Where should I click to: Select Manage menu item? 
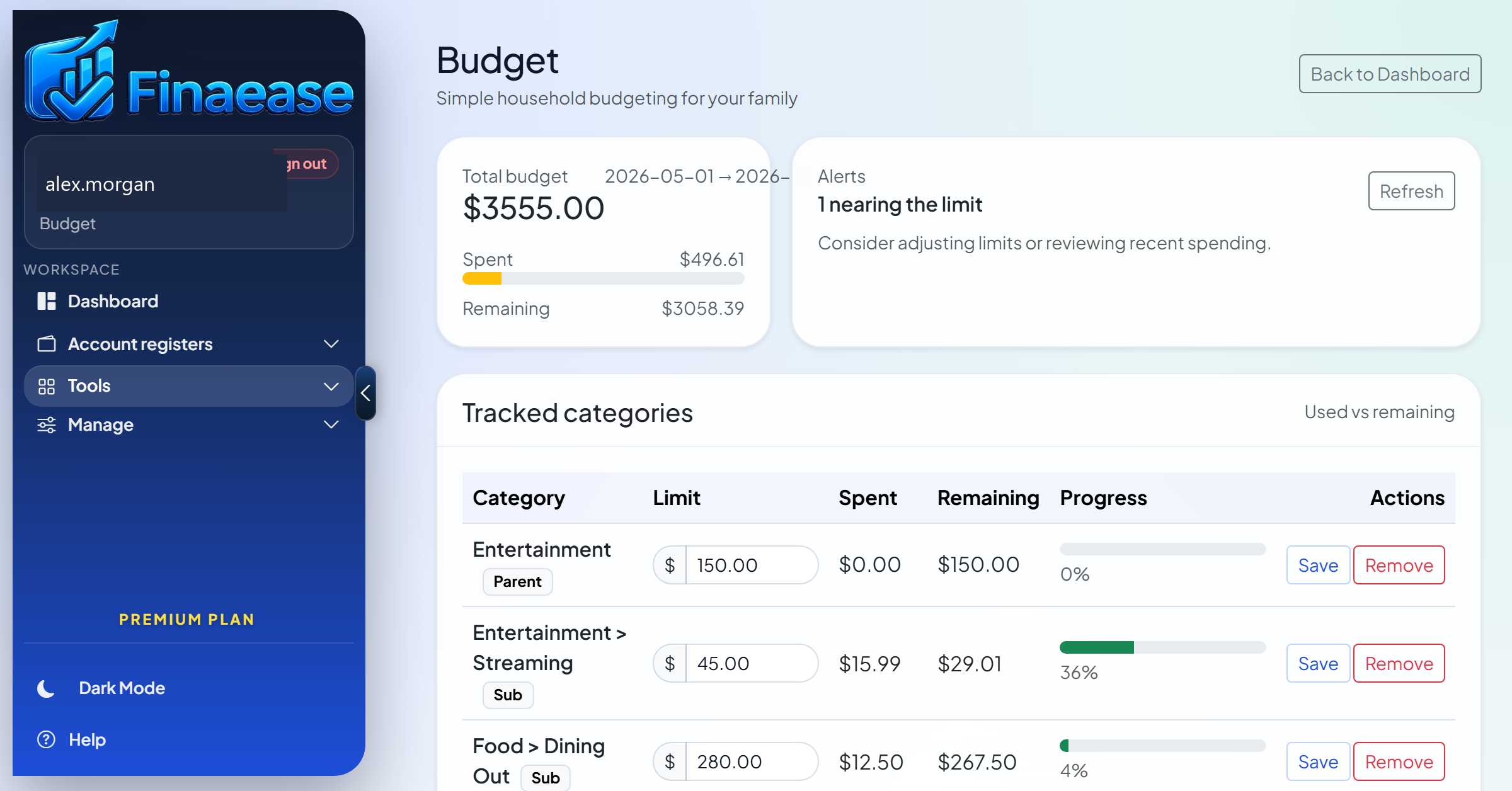[x=101, y=425]
